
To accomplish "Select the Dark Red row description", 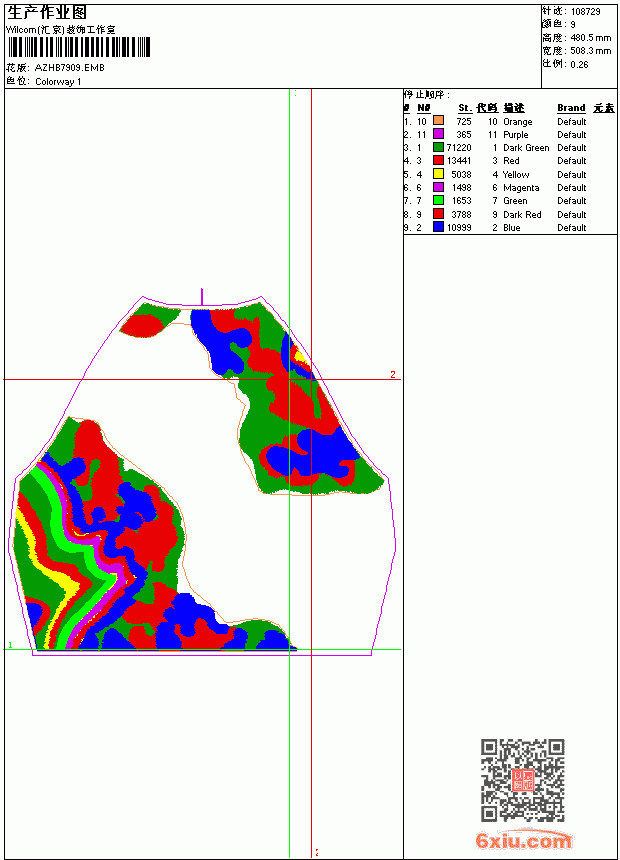I will coord(522,214).
